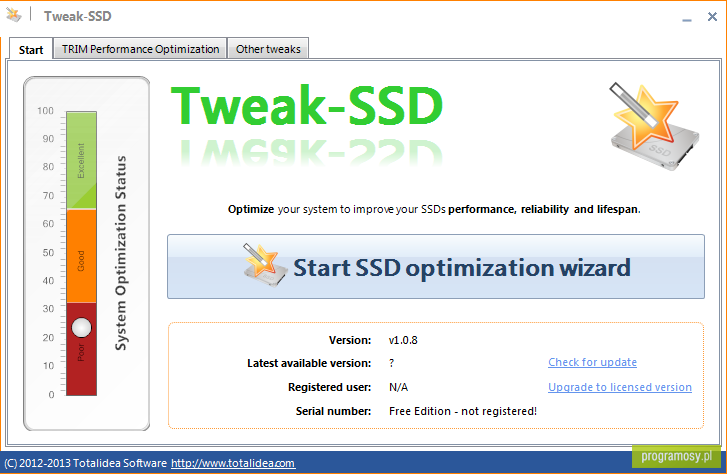Viewport: 727px width, 474px height.
Task: Close the Tweak-SSD window
Action: coord(712,17)
